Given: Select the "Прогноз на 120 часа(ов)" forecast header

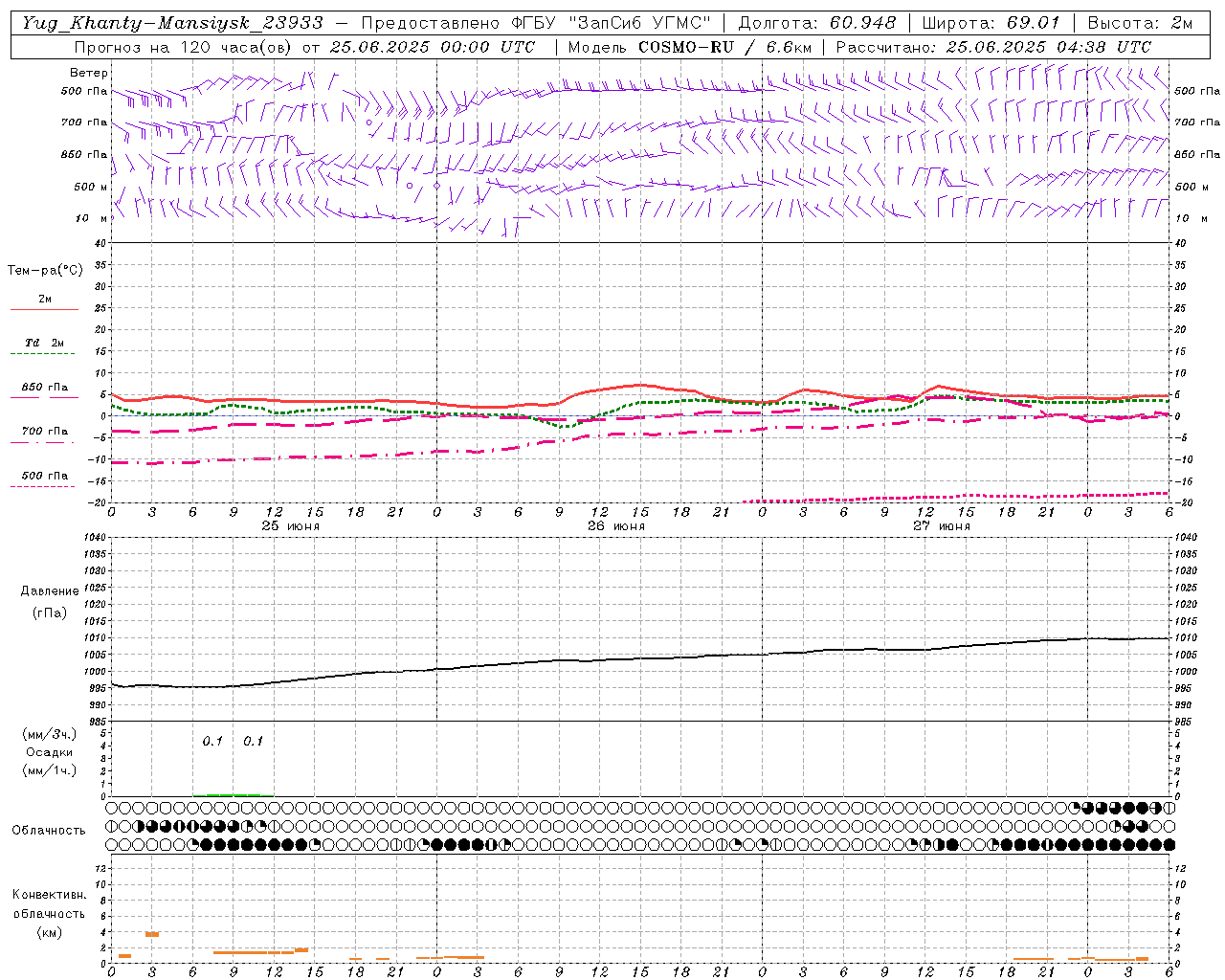Looking at the screenshot, I should pos(185,47).
